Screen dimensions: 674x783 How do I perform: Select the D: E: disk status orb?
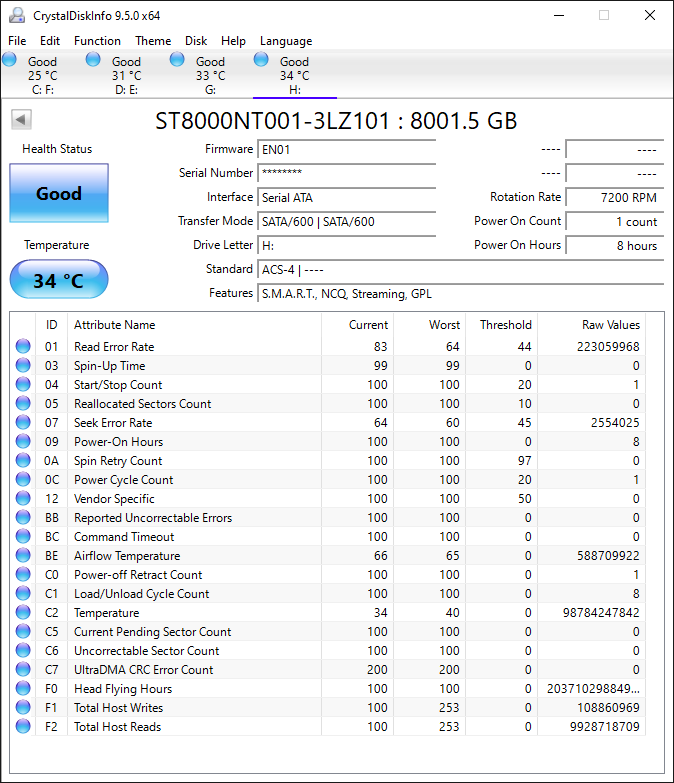coord(93,59)
